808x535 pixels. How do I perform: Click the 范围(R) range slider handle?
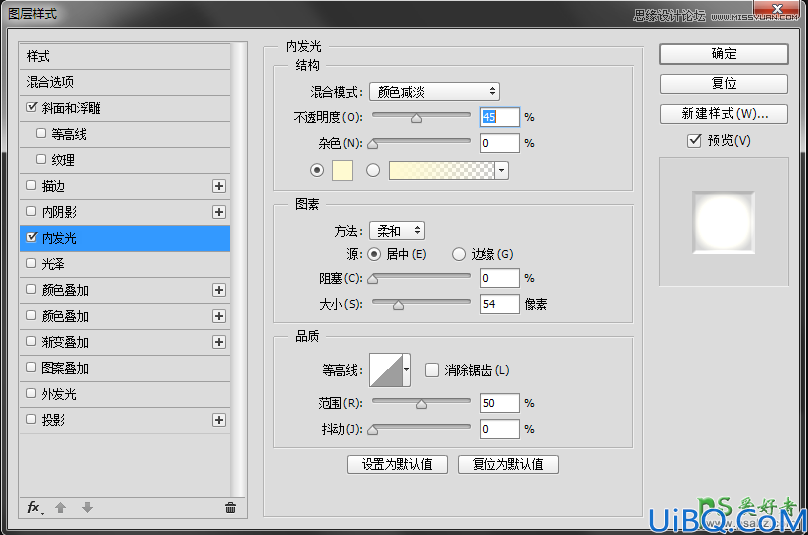(422, 404)
